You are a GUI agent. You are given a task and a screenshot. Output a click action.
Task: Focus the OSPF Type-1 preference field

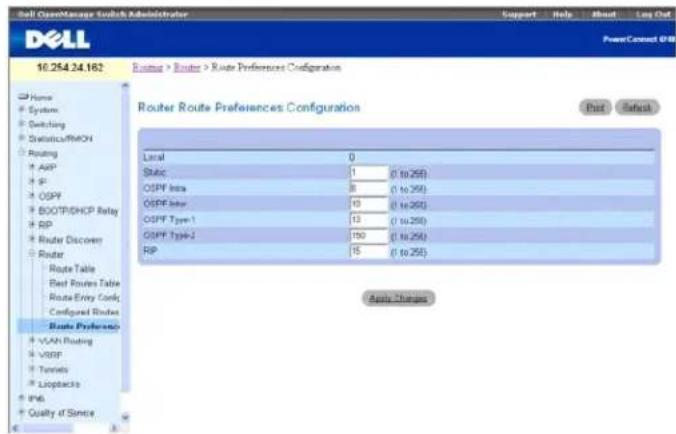(369, 220)
